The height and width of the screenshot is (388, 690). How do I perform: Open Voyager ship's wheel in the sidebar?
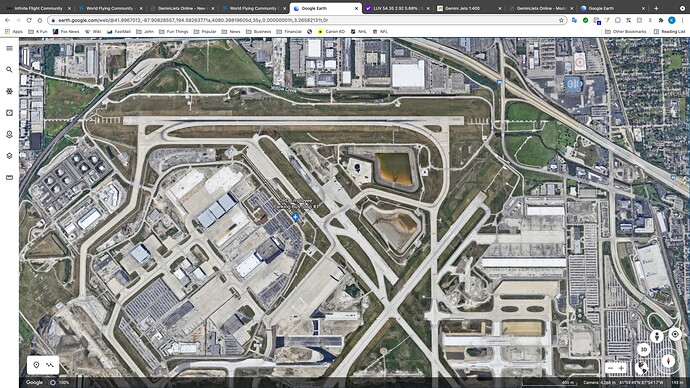point(9,91)
